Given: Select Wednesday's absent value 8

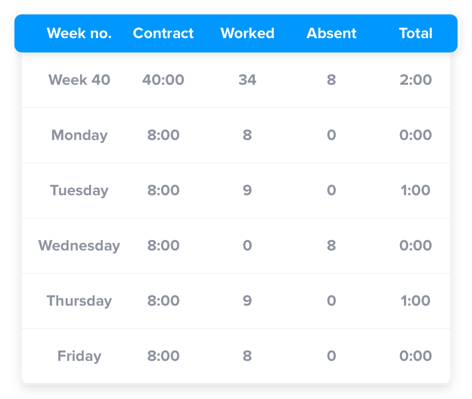Looking at the screenshot, I should pos(331,246).
